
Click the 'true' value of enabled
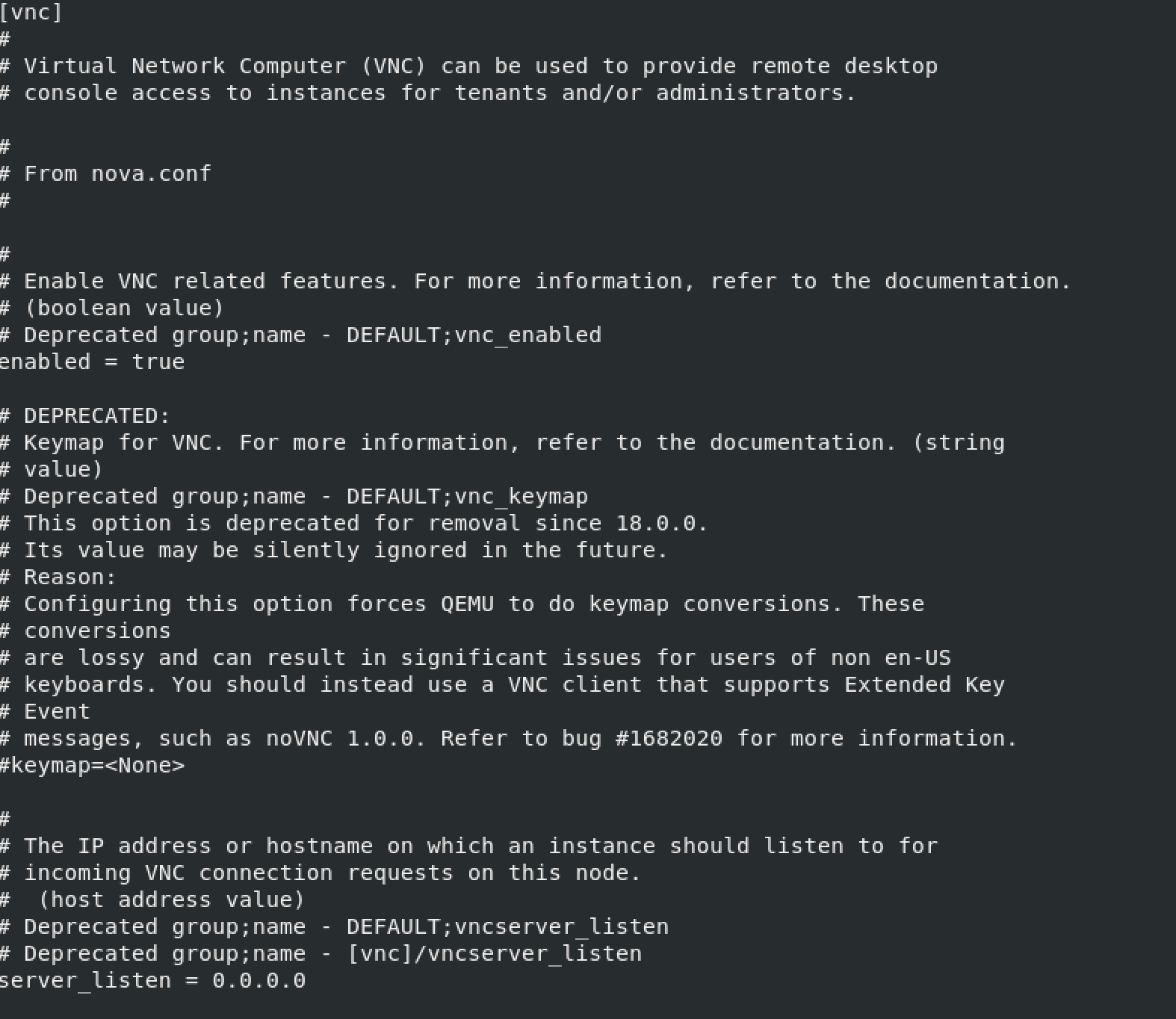(158, 362)
